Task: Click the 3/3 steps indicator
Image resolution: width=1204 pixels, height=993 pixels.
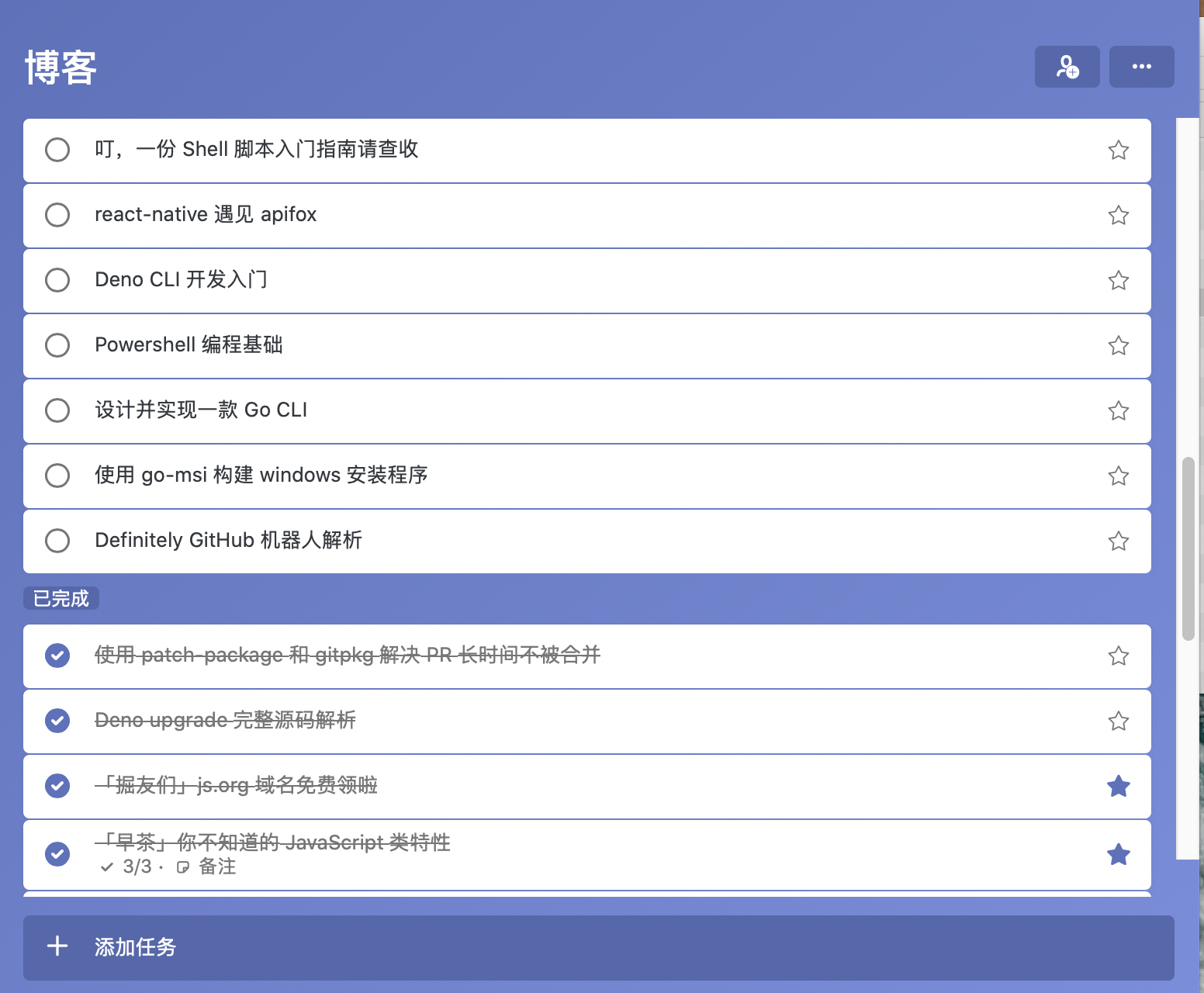Action: click(x=126, y=867)
